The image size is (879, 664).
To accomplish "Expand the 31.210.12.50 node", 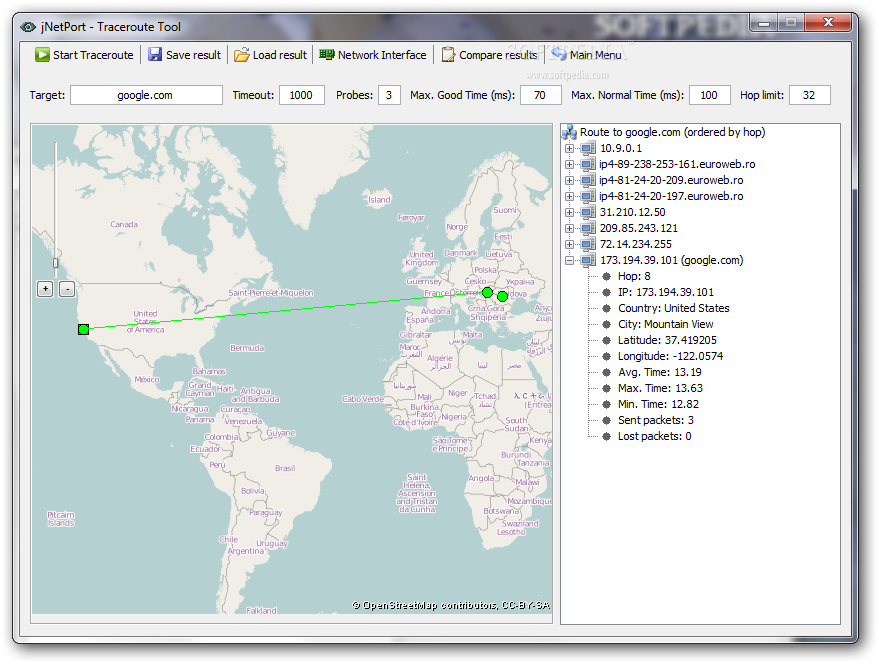I will [570, 213].
